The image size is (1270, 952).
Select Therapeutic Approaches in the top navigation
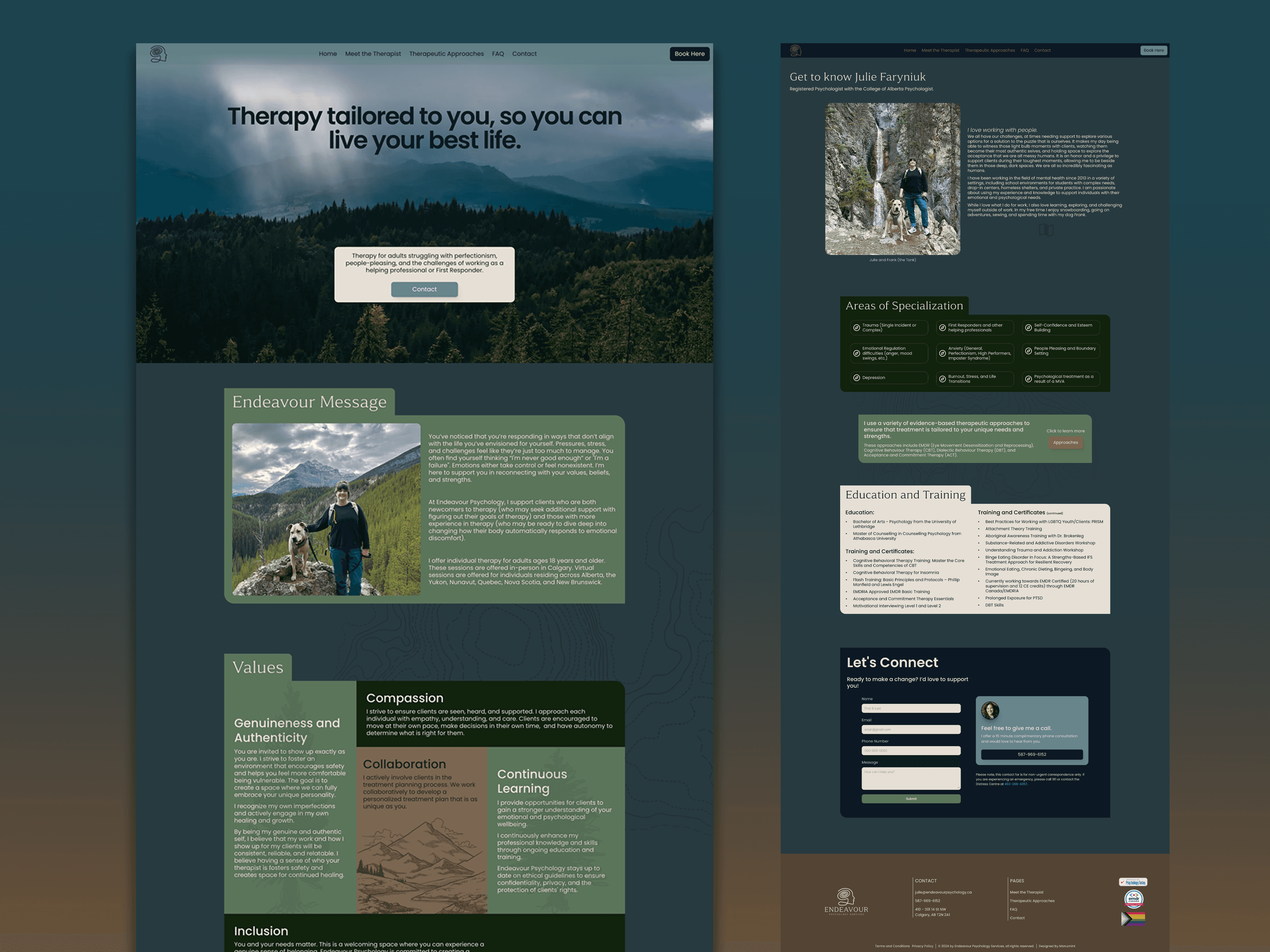click(x=446, y=54)
